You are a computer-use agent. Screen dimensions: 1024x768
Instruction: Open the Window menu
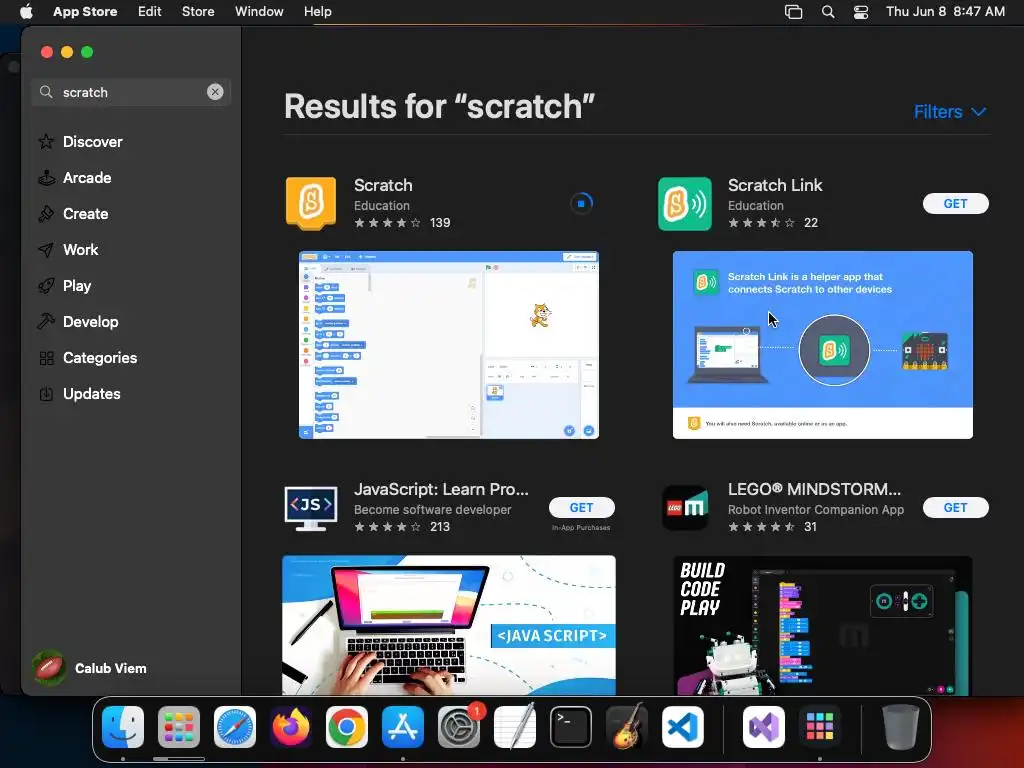pos(259,12)
